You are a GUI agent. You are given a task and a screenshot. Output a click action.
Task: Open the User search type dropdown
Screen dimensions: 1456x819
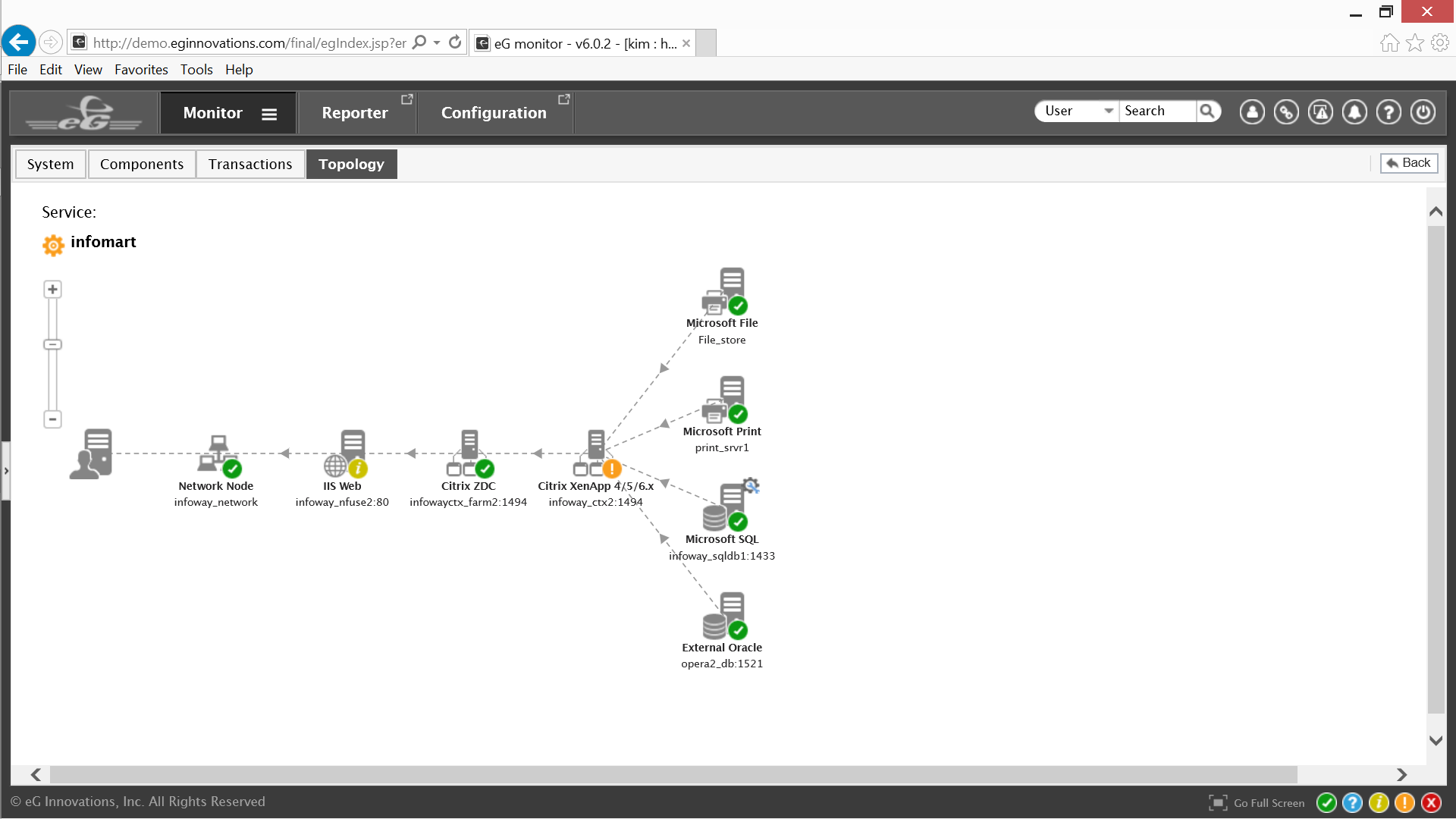(x=1077, y=111)
